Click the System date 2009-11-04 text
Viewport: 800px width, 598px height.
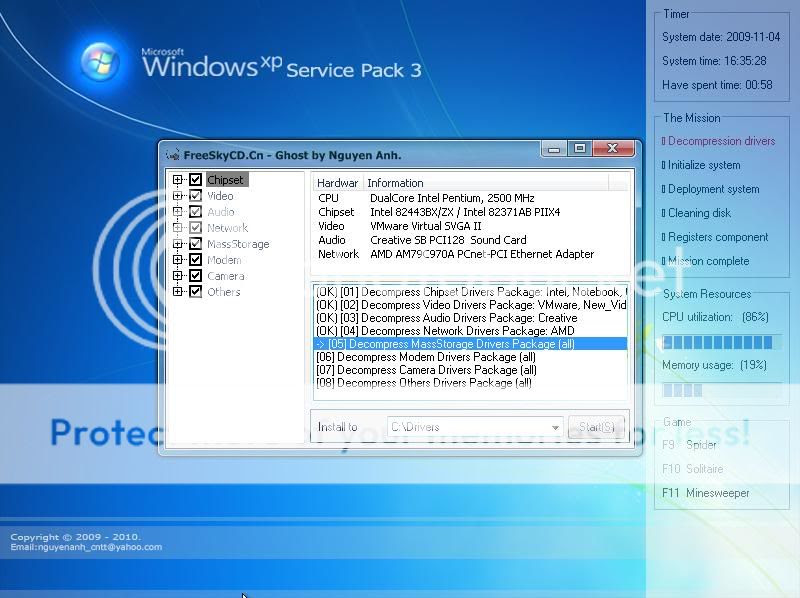(721, 37)
